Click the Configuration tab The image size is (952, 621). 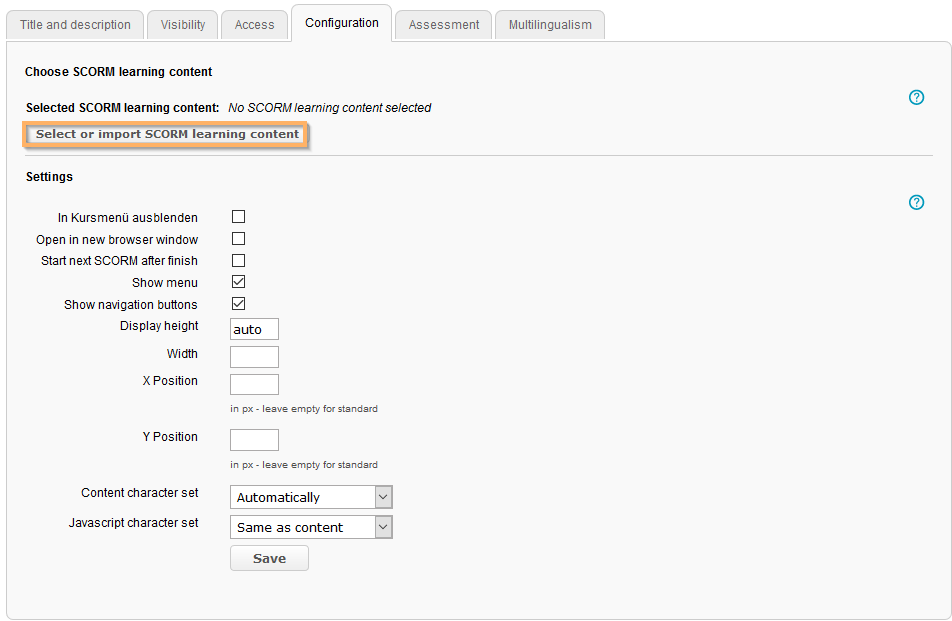point(342,23)
